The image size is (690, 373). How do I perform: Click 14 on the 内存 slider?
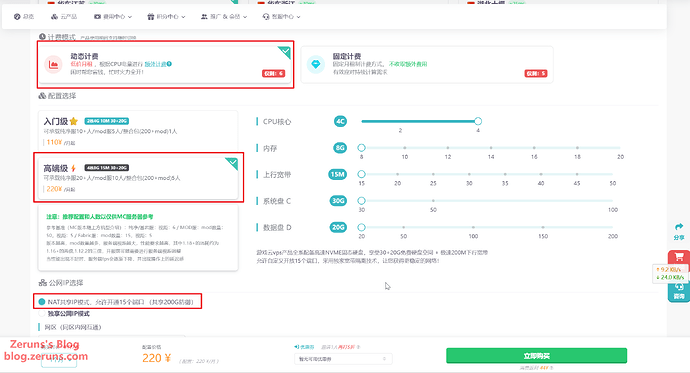point(491,148)
